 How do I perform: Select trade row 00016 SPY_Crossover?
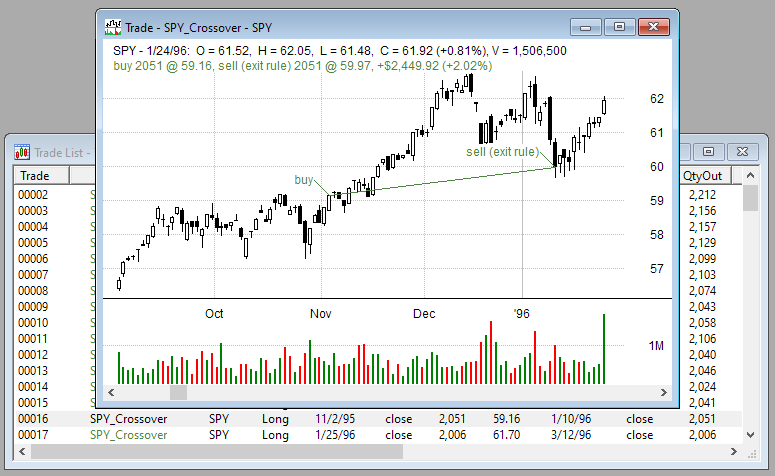tap(128, 419)
